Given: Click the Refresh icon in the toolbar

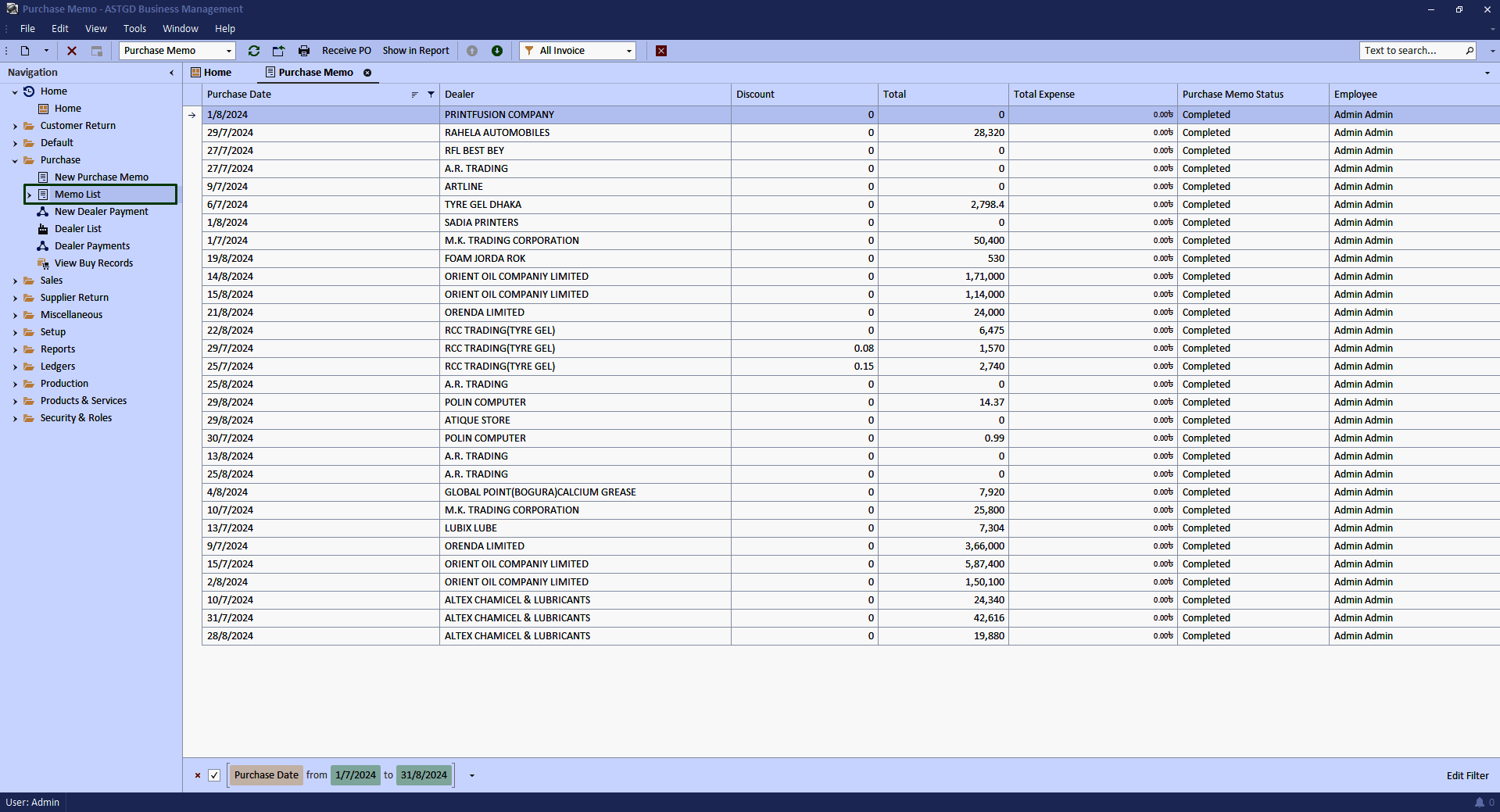Looking at the screenshot, I should [254, 51].
